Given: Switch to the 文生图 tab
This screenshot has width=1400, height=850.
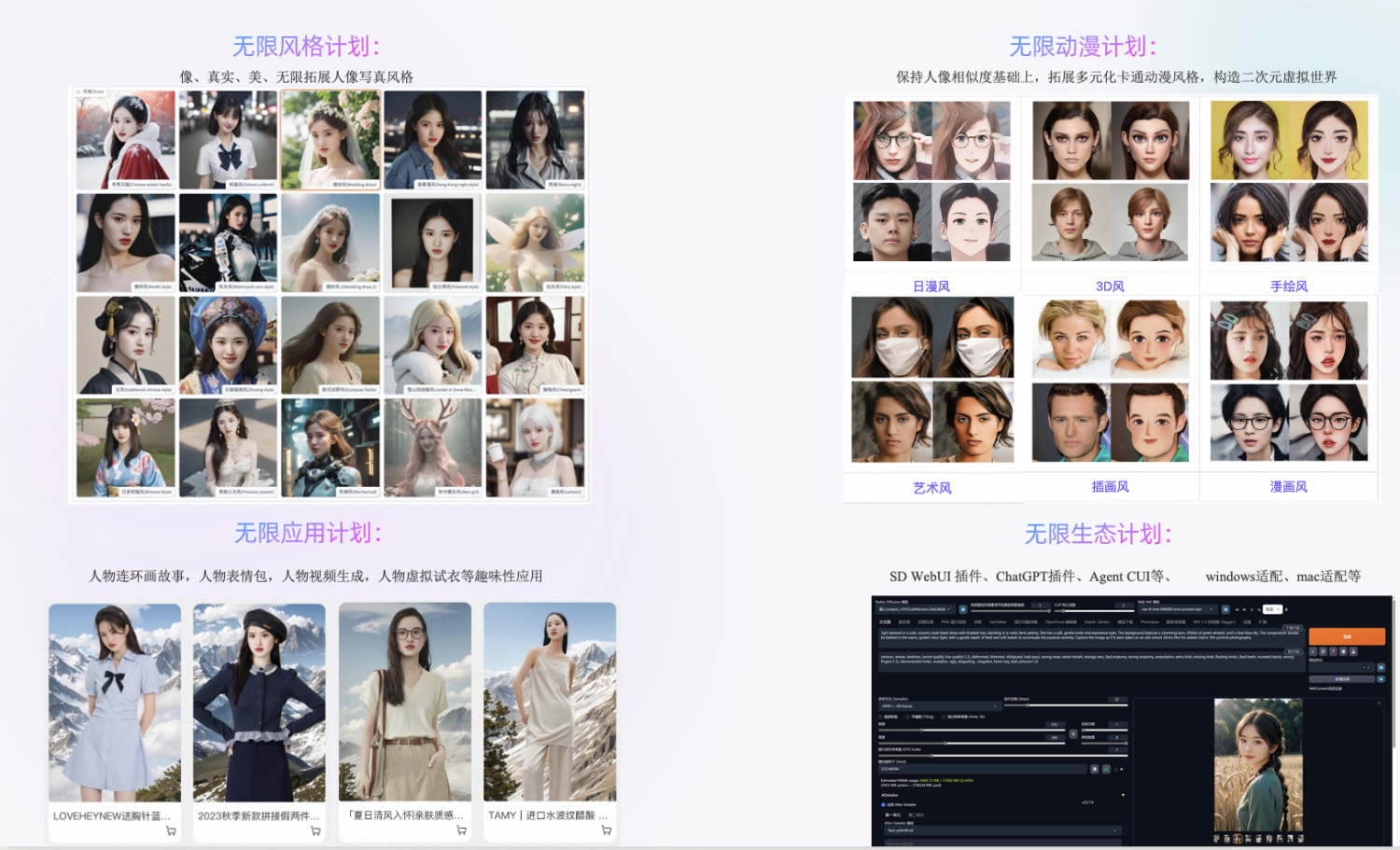Looking at the screenshot, I should pyautogui.click(x=885, y=622).
